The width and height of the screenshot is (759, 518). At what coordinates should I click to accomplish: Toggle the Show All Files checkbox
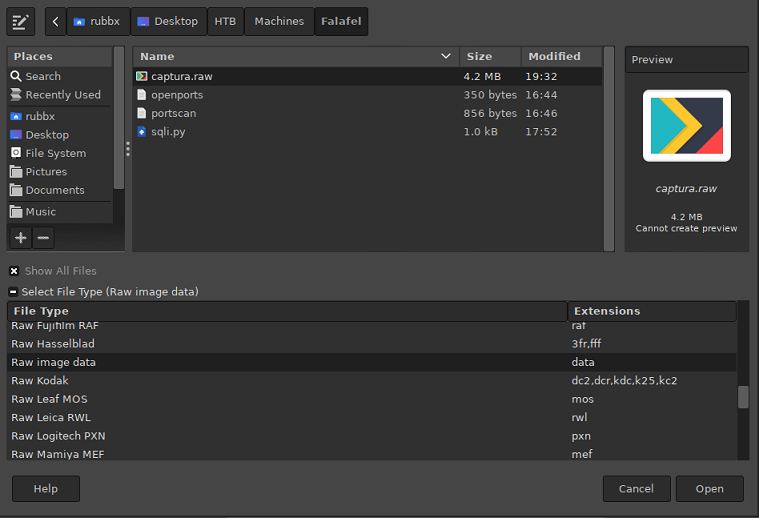14,271
